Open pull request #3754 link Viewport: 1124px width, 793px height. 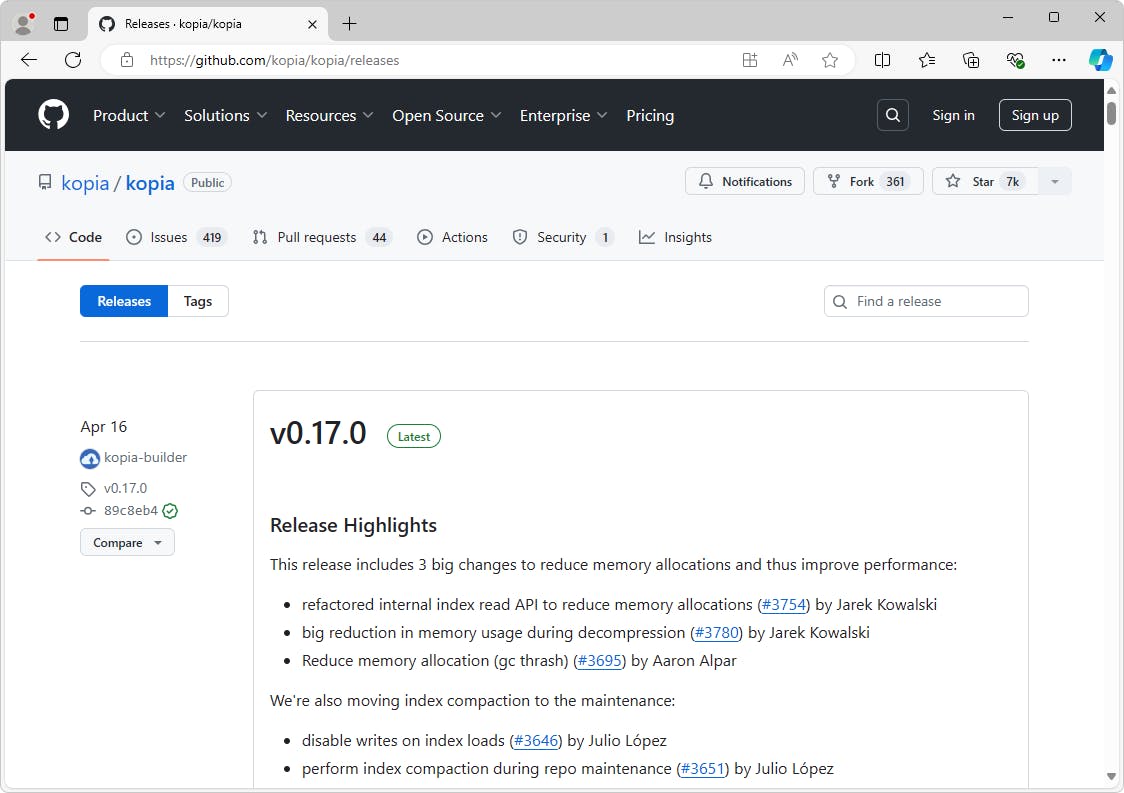(784, 604)
